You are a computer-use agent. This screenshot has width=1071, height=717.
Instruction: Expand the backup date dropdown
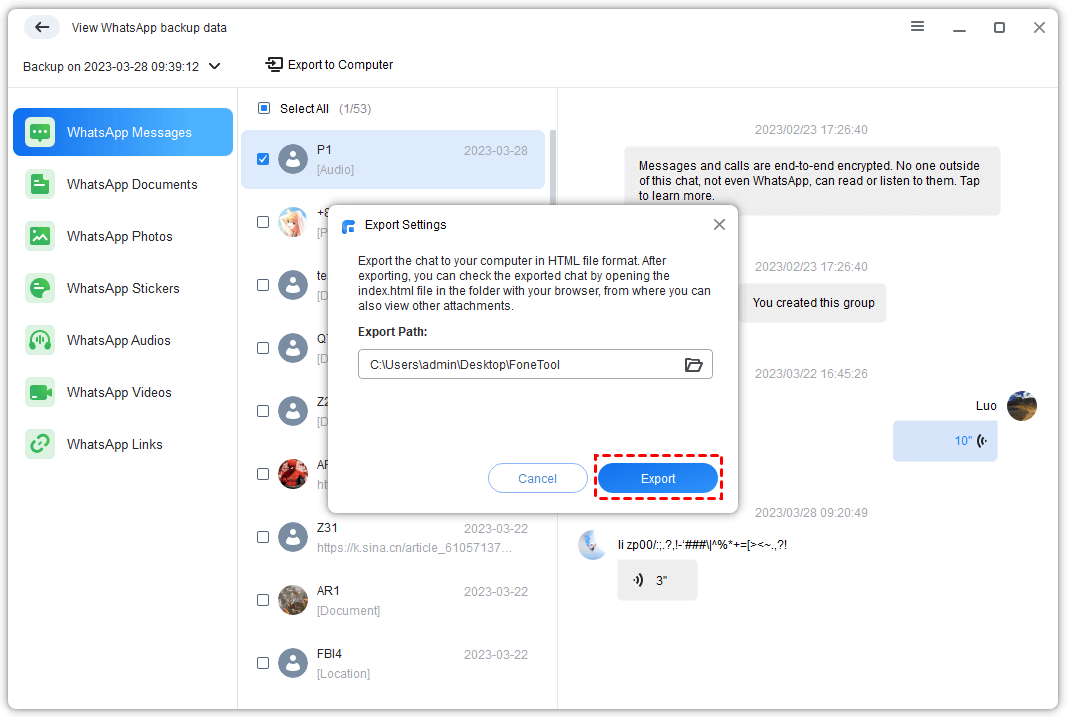pos(214,67)
